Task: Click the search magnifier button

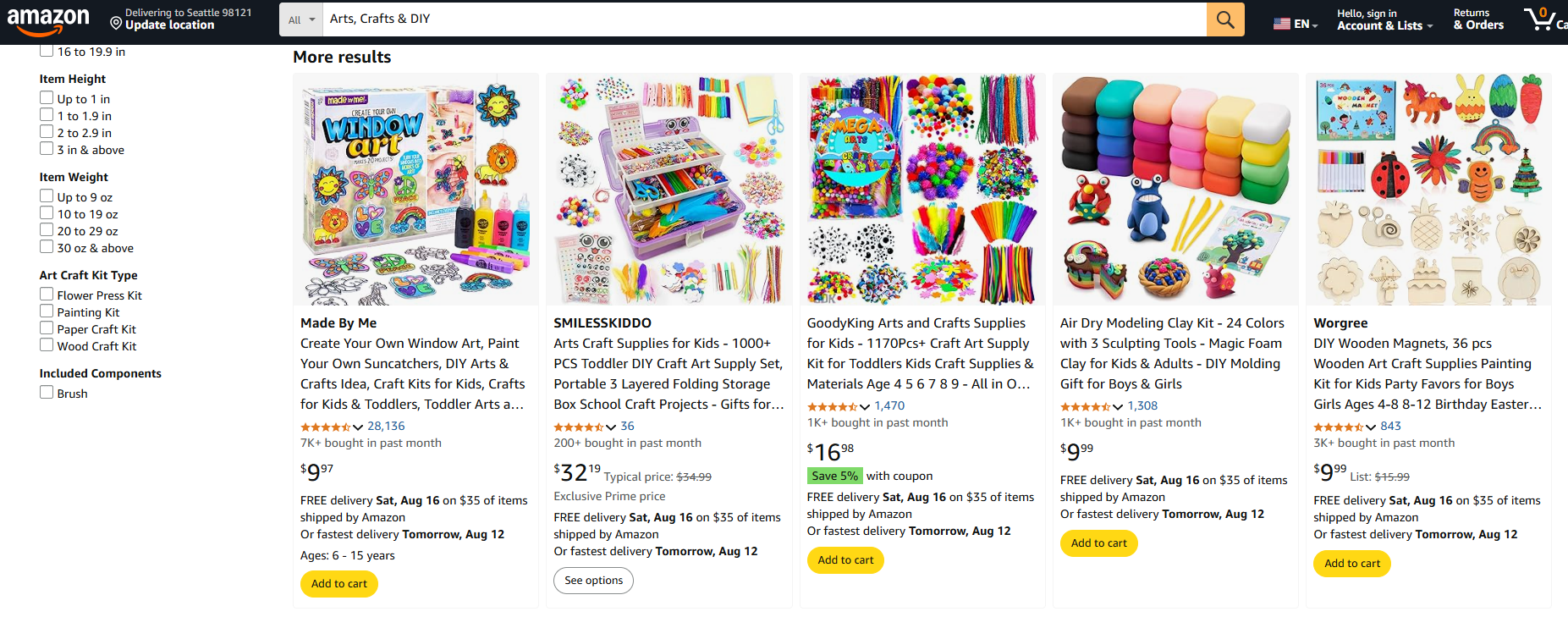Action: pos(1224,19)
